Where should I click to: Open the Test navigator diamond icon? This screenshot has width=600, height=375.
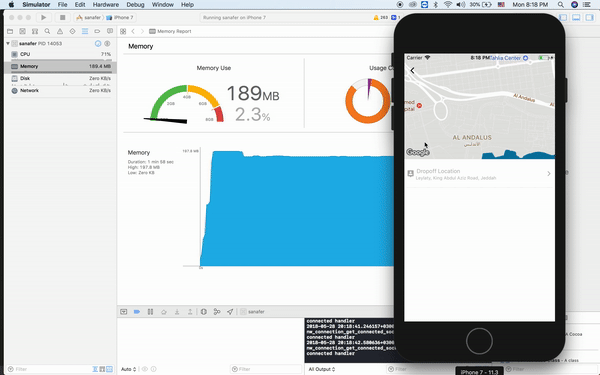(x=72, y=31)
